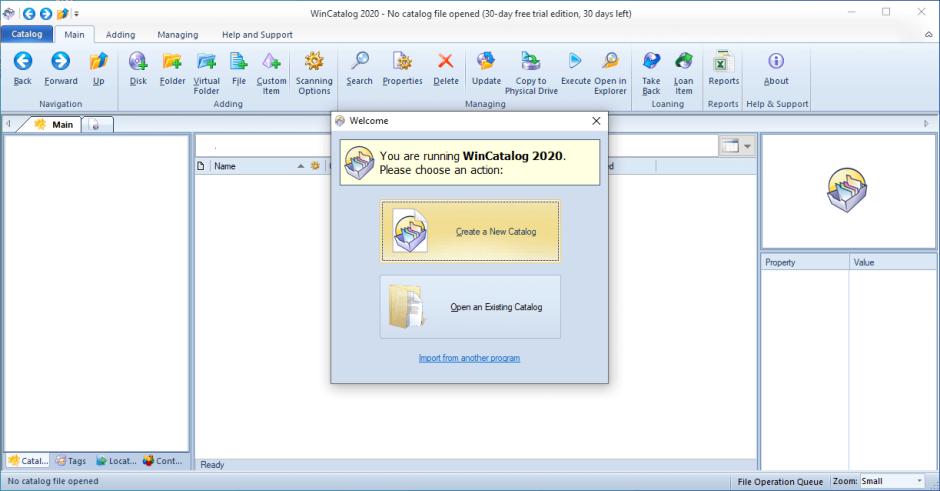Switch to the Locations bottom panel tab
The image size is (940, 491).
(x=116, y=460)
